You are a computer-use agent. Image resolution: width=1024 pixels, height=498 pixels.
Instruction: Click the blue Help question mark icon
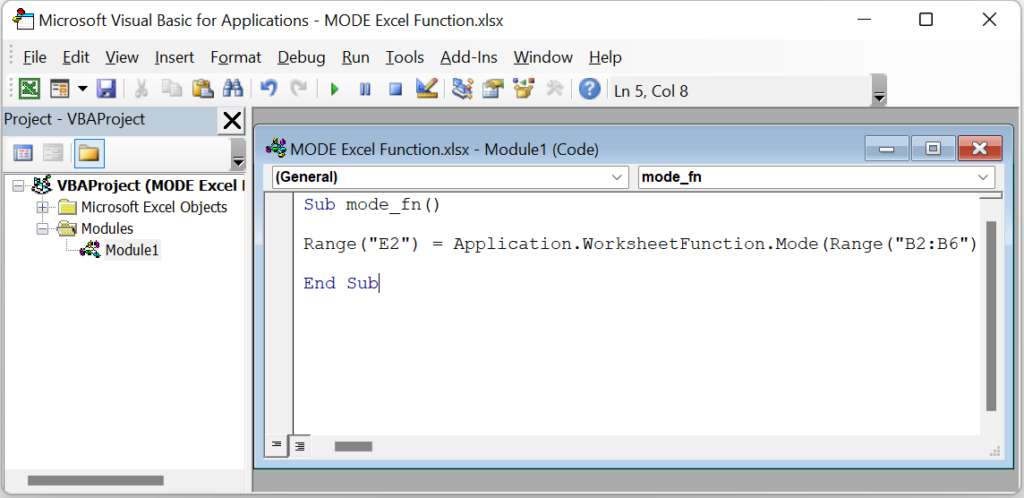pos(590,89)
